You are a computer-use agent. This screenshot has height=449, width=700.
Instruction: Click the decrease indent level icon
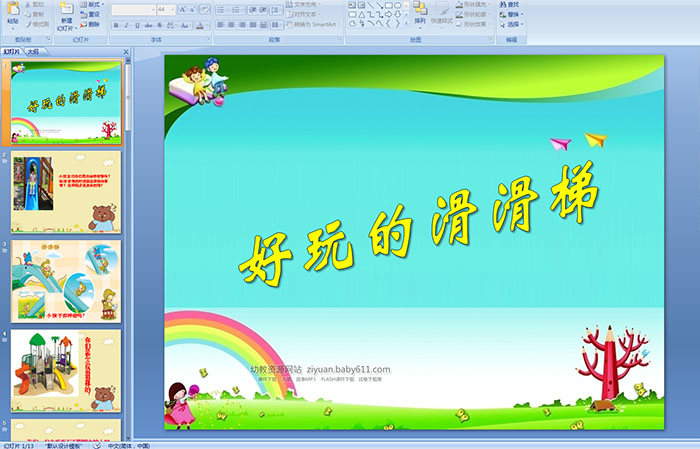253,10
